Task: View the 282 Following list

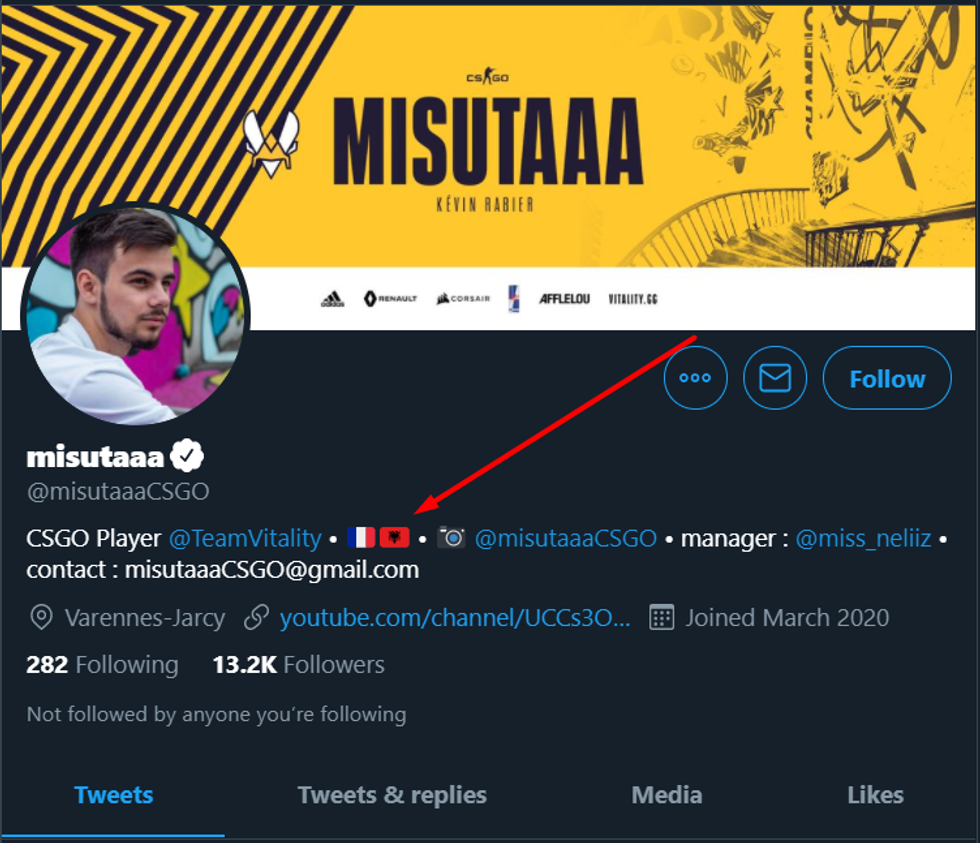Action: point(102,665)
